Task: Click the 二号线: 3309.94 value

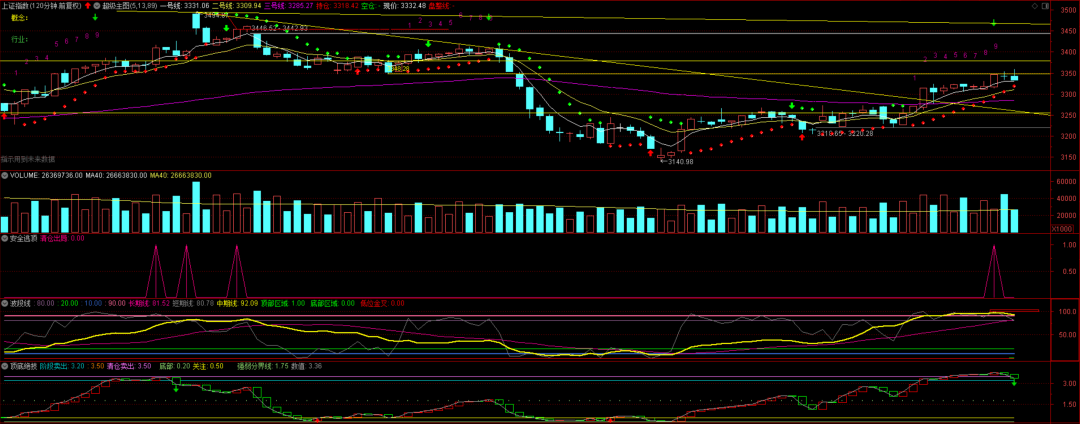Action: [x=236, y=6]
